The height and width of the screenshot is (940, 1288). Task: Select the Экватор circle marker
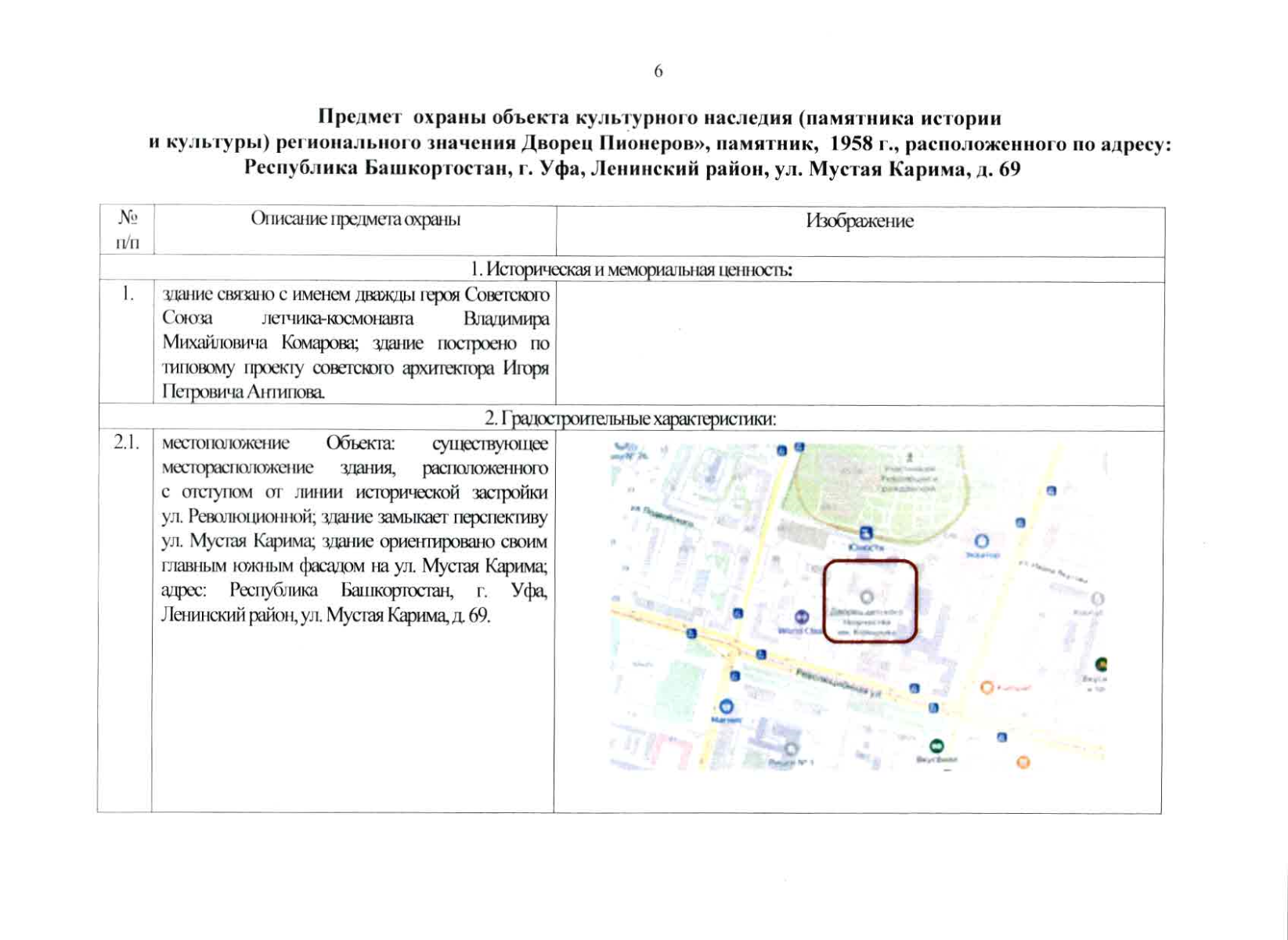point(982,540)
